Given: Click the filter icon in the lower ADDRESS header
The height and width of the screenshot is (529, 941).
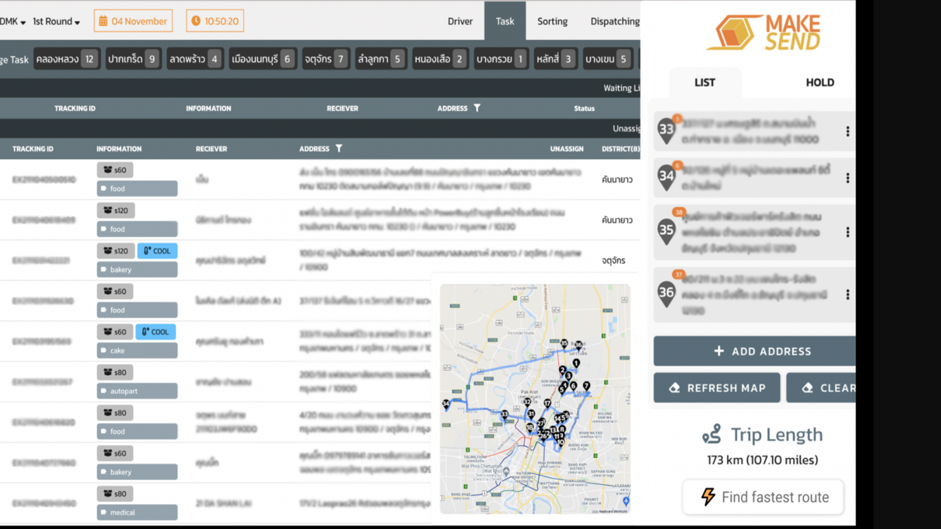Looking at the screenshot, I should tap(339, 149).
